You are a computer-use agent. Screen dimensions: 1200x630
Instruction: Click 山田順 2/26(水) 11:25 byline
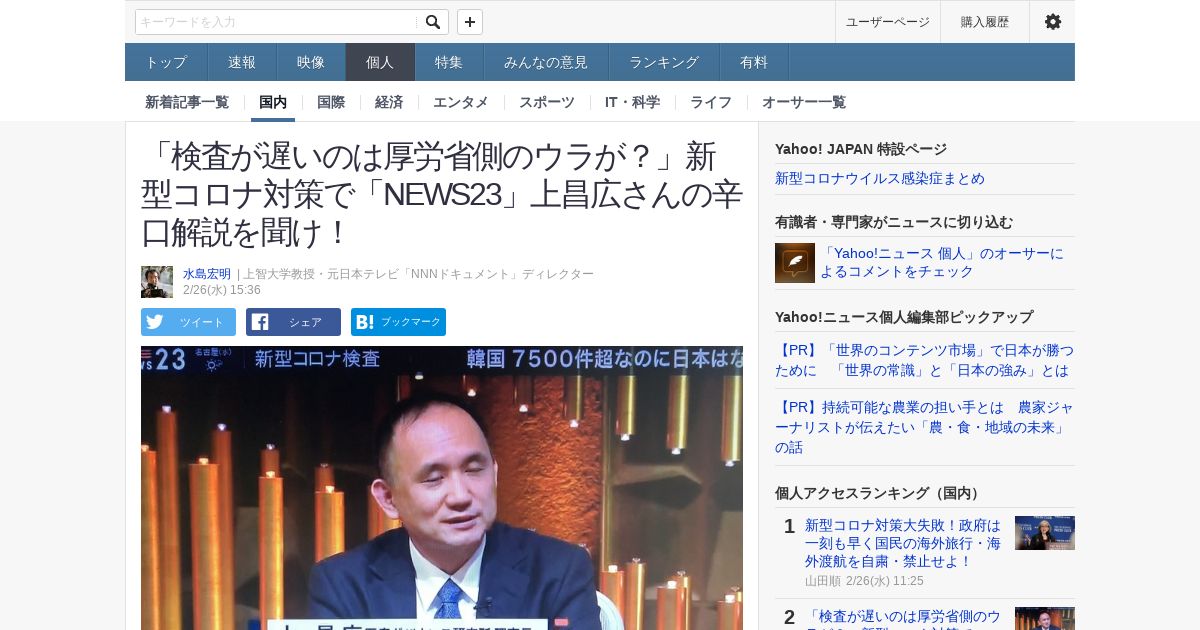pyautogui.click(x=864, y=581)
